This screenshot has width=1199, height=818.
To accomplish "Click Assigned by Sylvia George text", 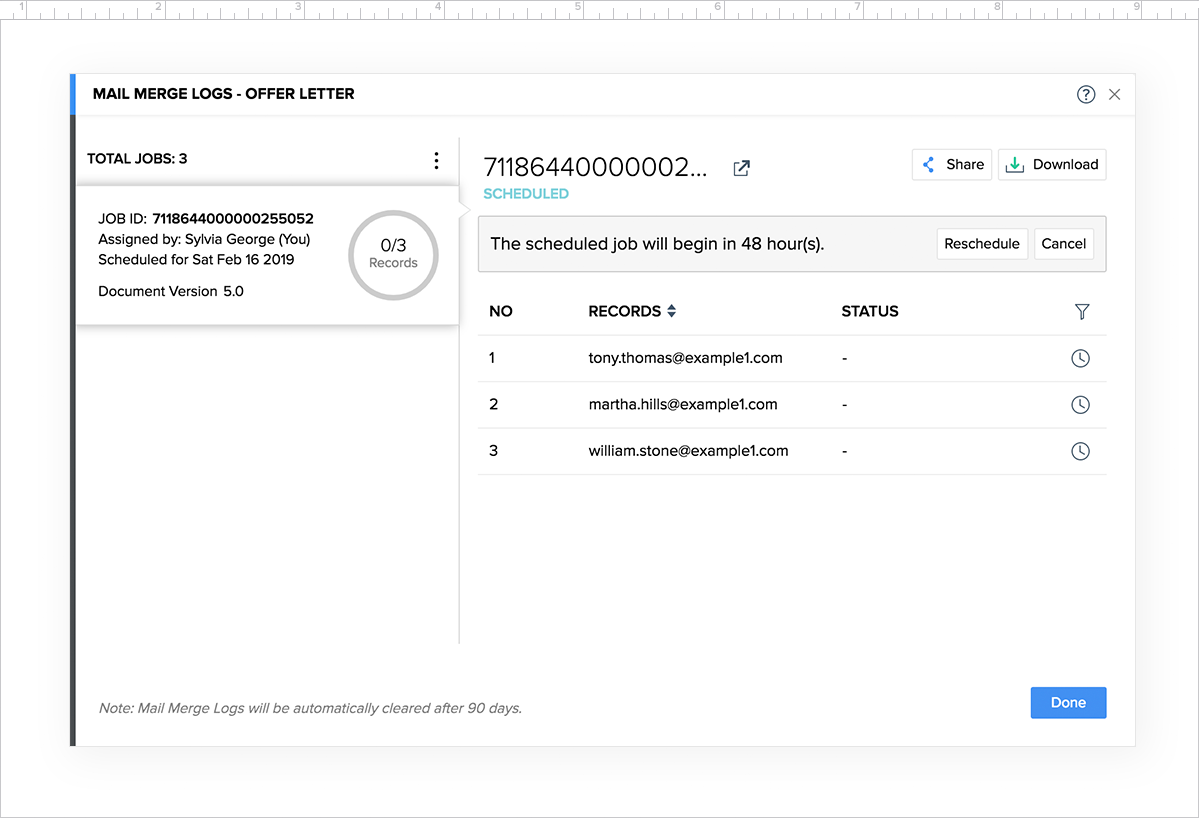I will [204, 239].
